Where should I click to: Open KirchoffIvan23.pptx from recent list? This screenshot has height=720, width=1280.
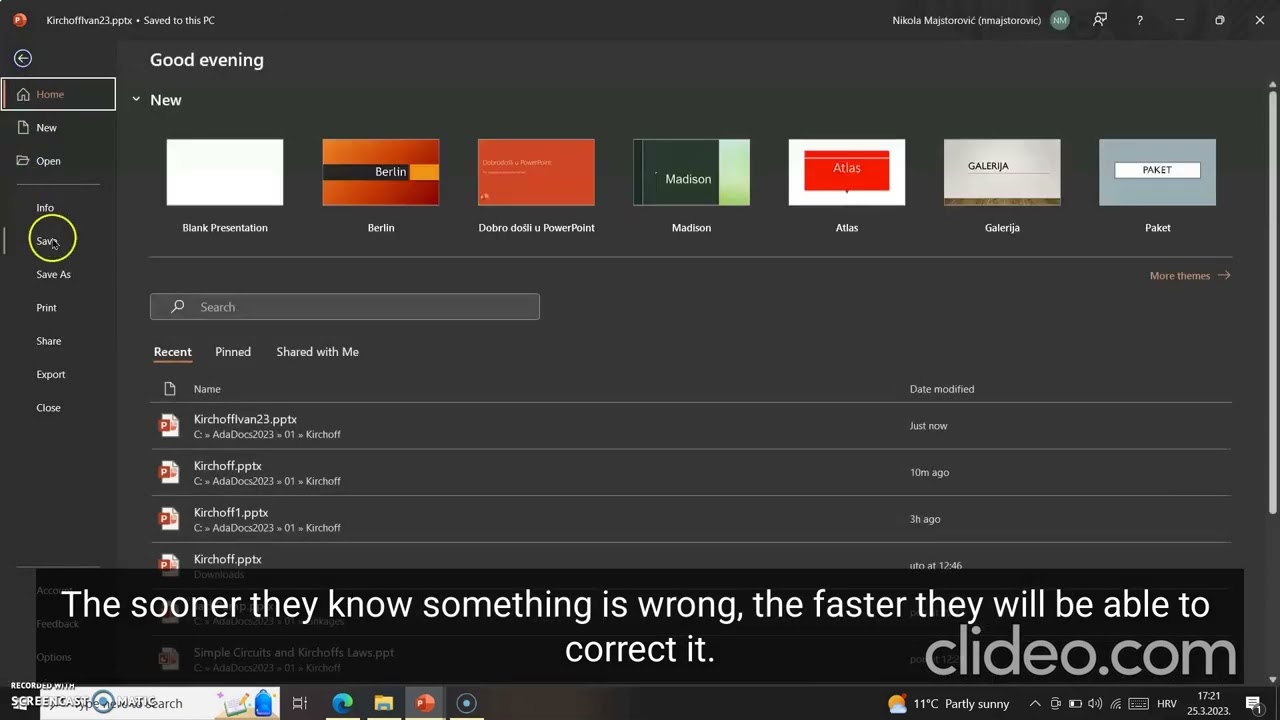click(690, 426)
